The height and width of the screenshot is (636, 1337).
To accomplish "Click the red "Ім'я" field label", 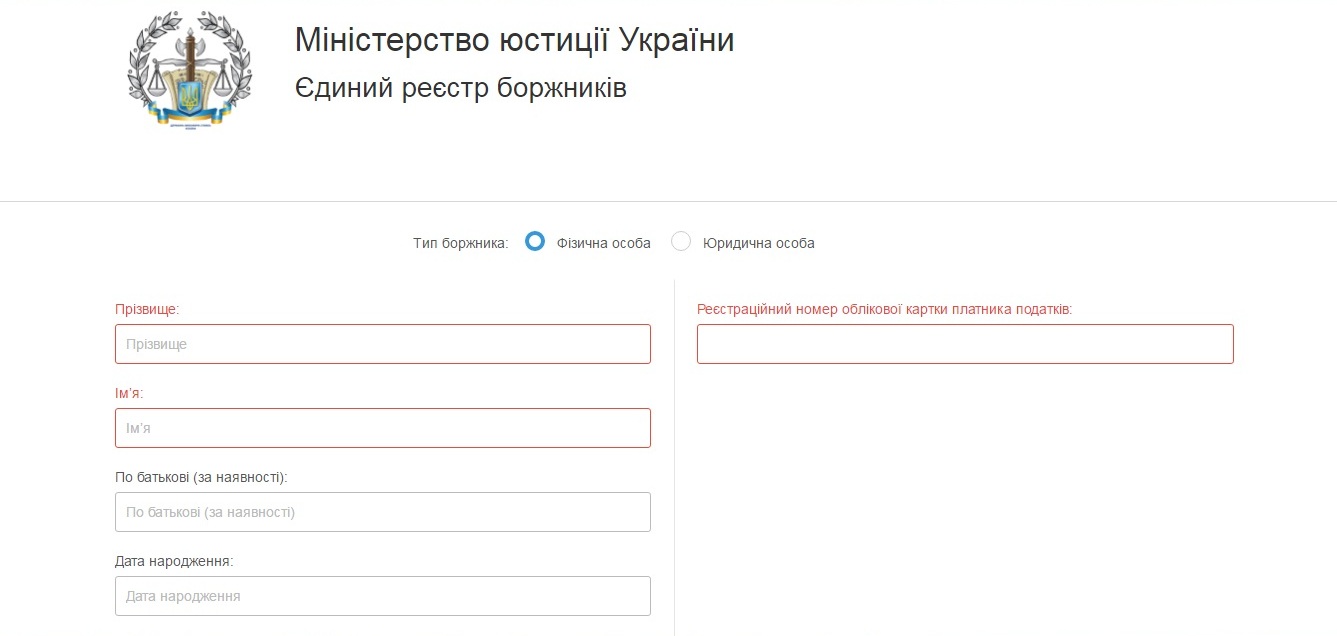I will click(128, 393).
